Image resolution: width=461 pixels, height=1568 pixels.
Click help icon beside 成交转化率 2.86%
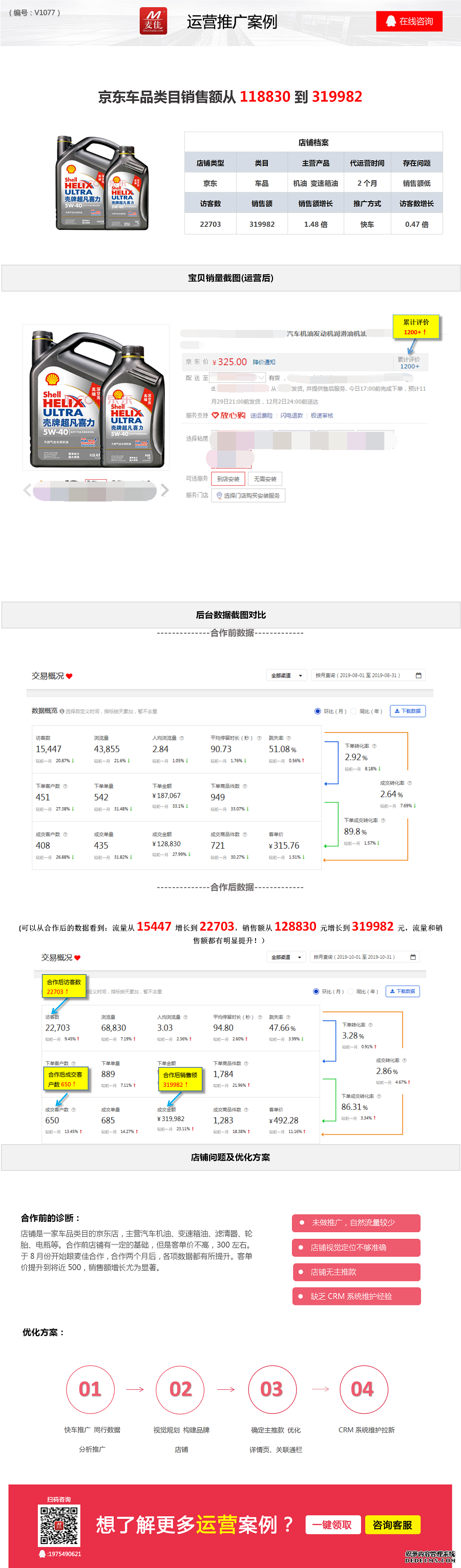(404, 1060)
